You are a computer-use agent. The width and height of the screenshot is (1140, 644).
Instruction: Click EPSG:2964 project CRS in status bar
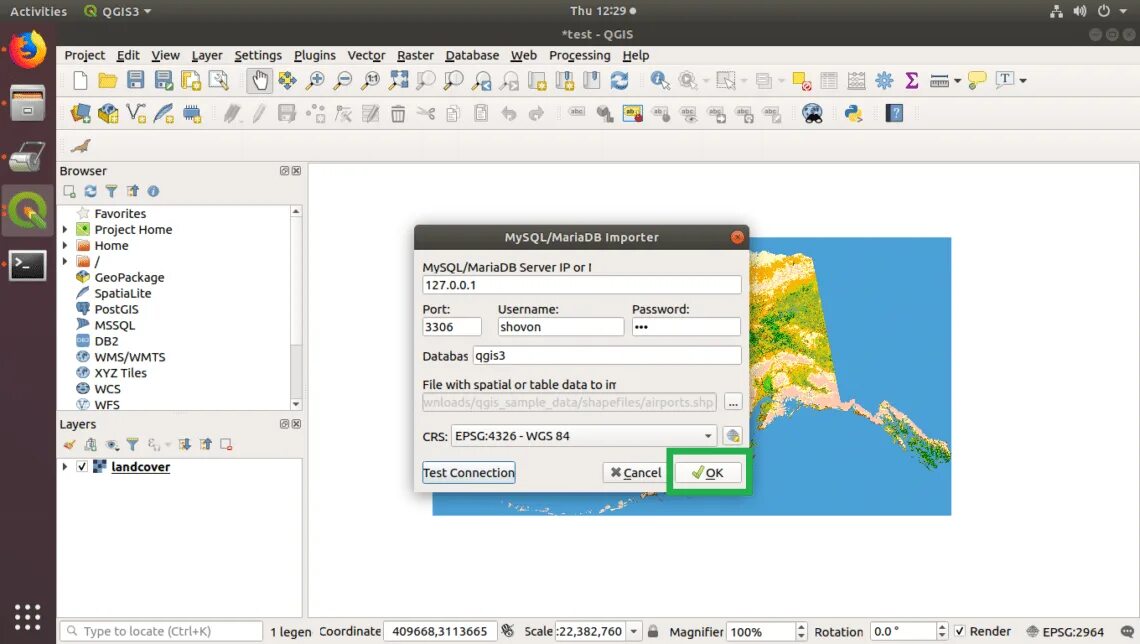[1065, 631]
